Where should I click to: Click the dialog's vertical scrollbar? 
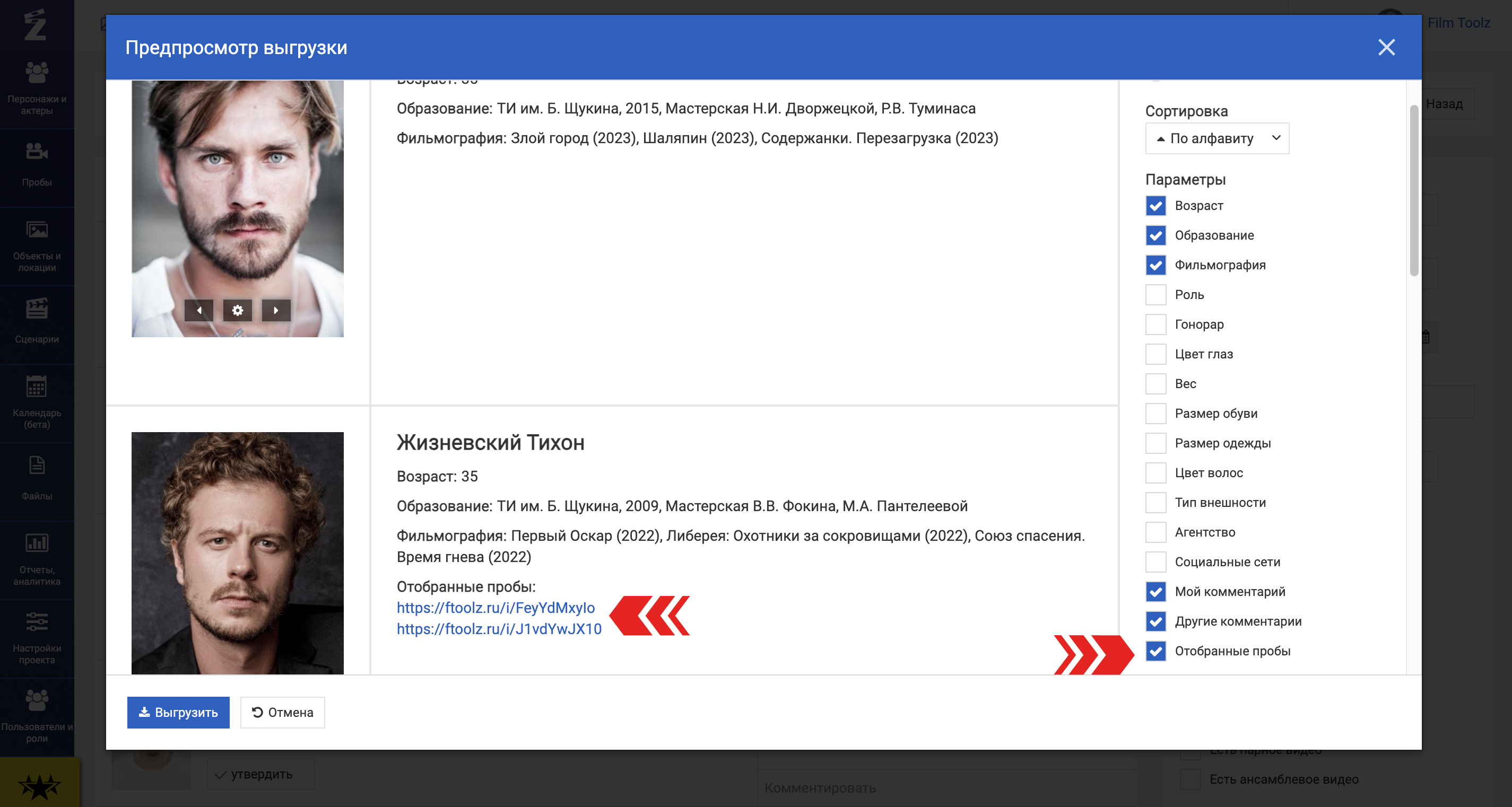pos(1414,190)
